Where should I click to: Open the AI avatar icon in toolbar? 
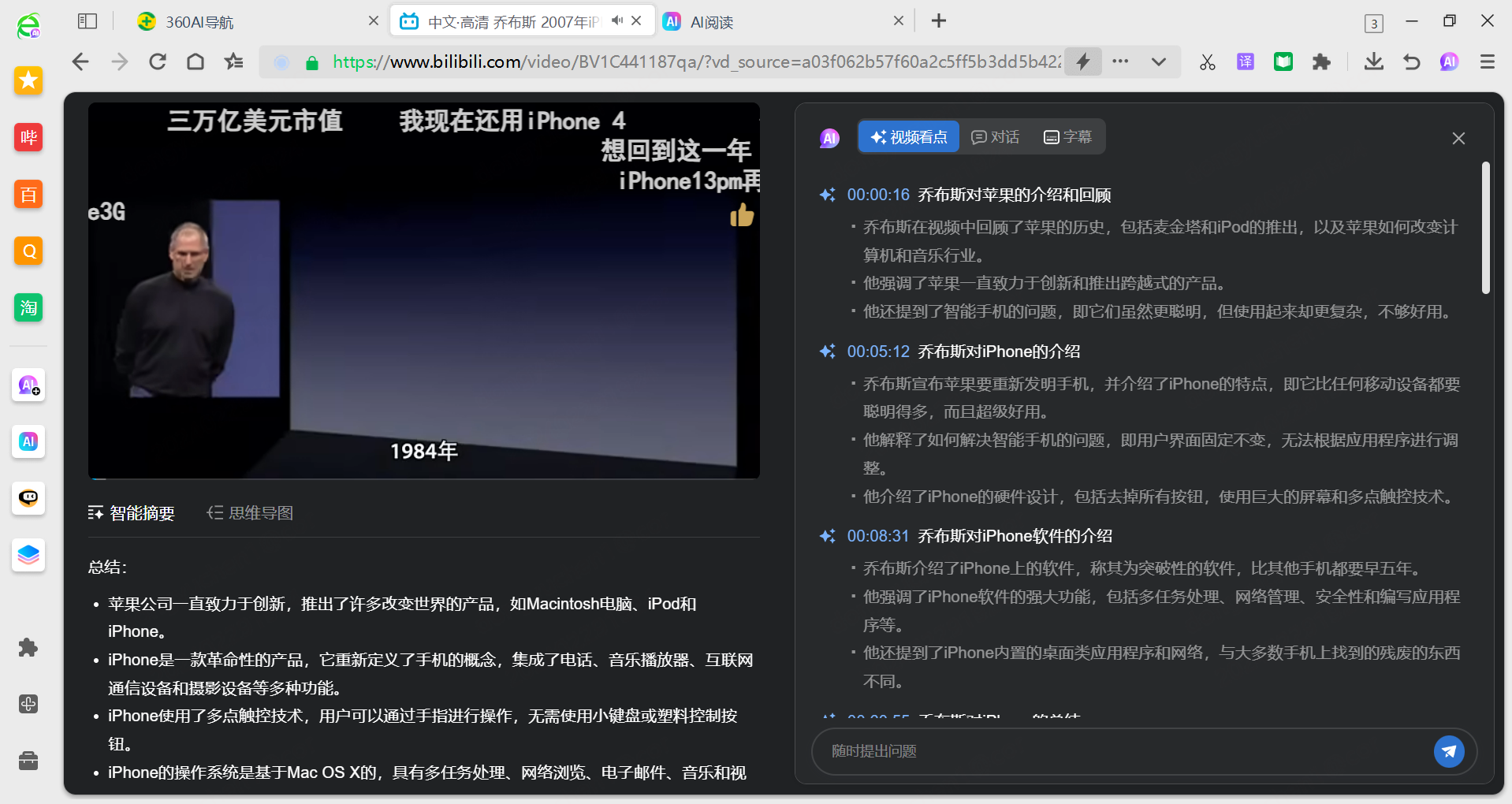[x=1449, y=61]
